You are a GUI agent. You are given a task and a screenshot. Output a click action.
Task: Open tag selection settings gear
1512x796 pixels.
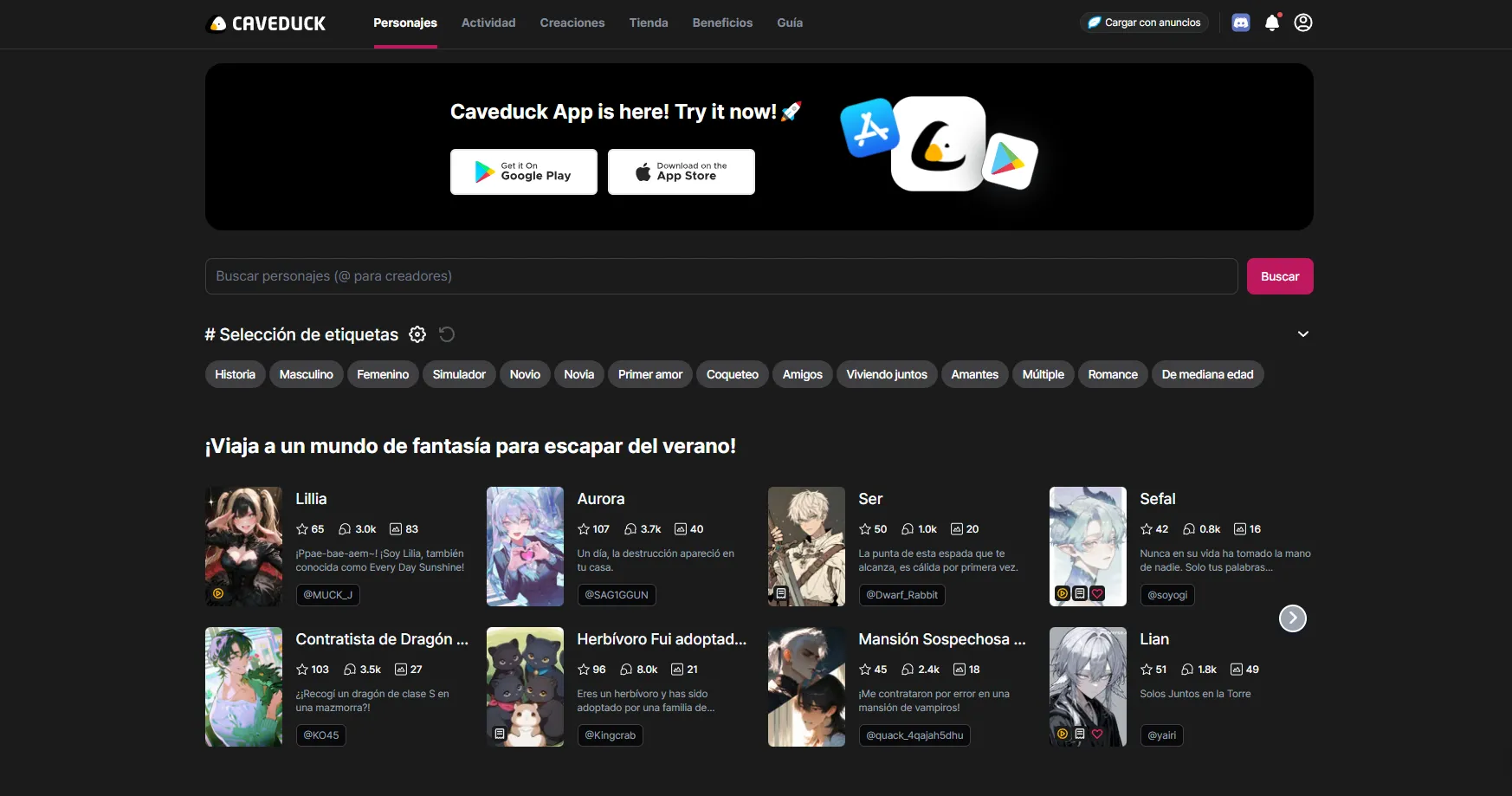pos(417,334)
